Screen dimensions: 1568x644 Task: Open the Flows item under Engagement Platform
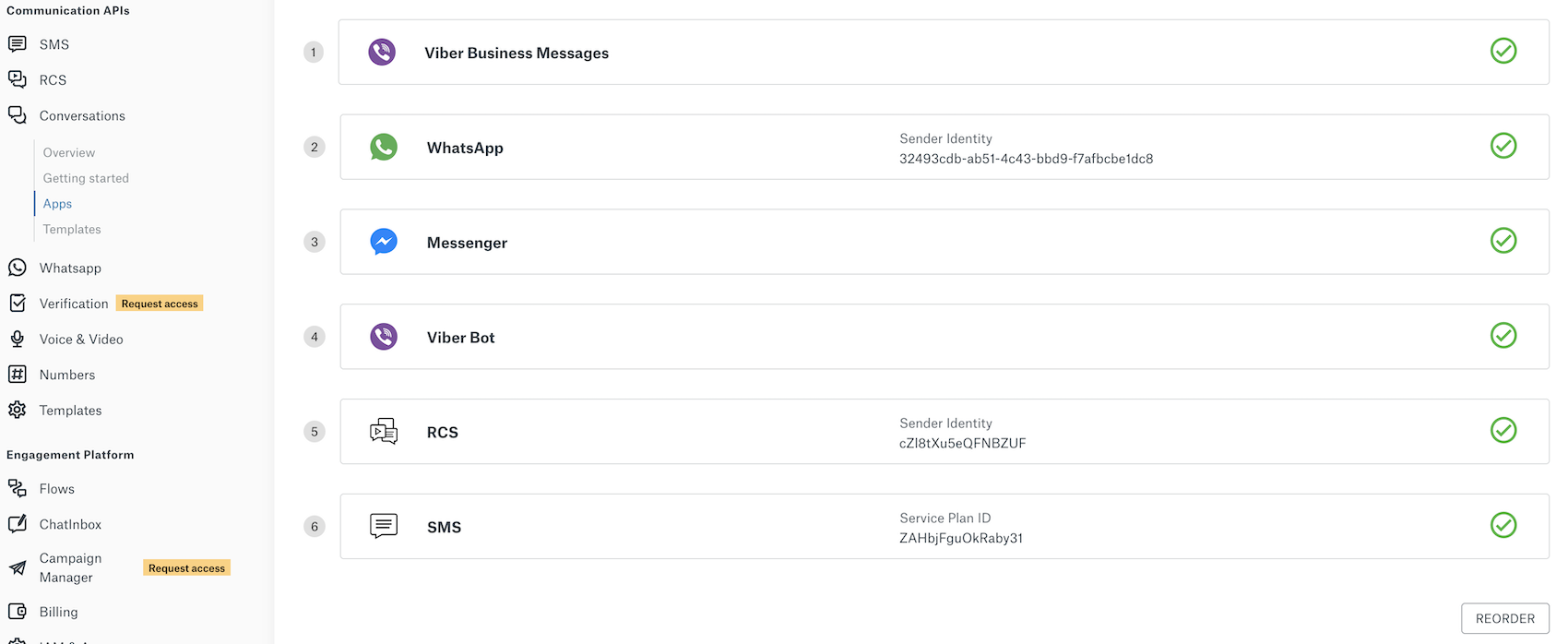(57, 489)
